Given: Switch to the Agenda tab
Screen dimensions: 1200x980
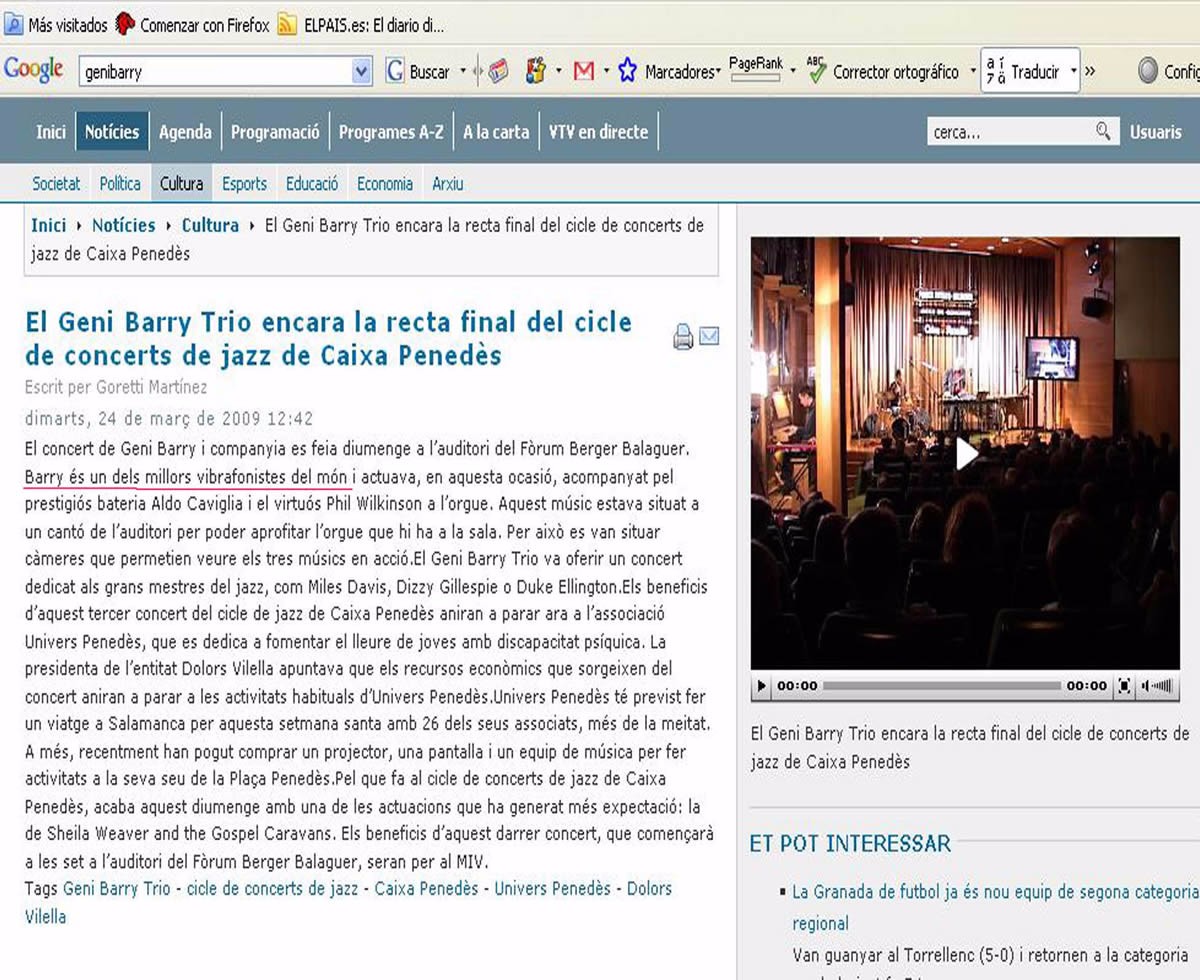Looking at the screenshot, I should point(185,132).
